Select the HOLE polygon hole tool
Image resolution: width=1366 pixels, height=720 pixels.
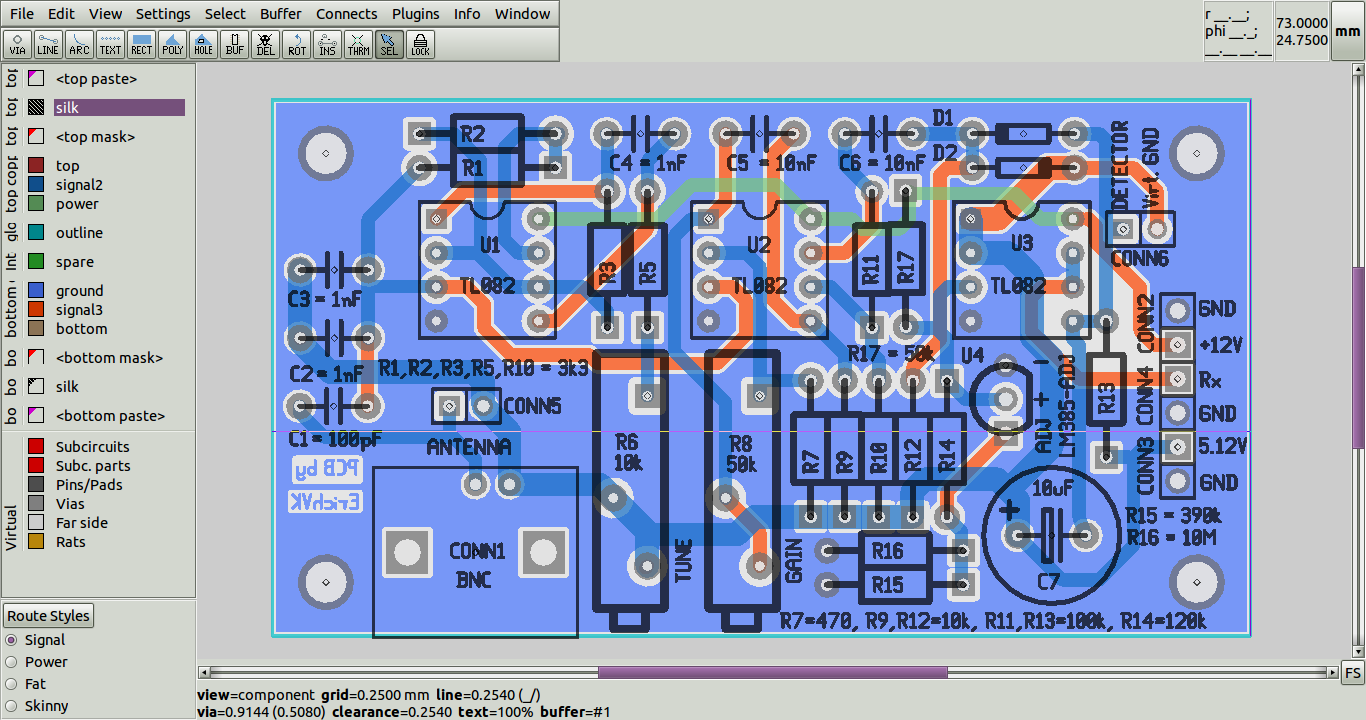(203, 44)
